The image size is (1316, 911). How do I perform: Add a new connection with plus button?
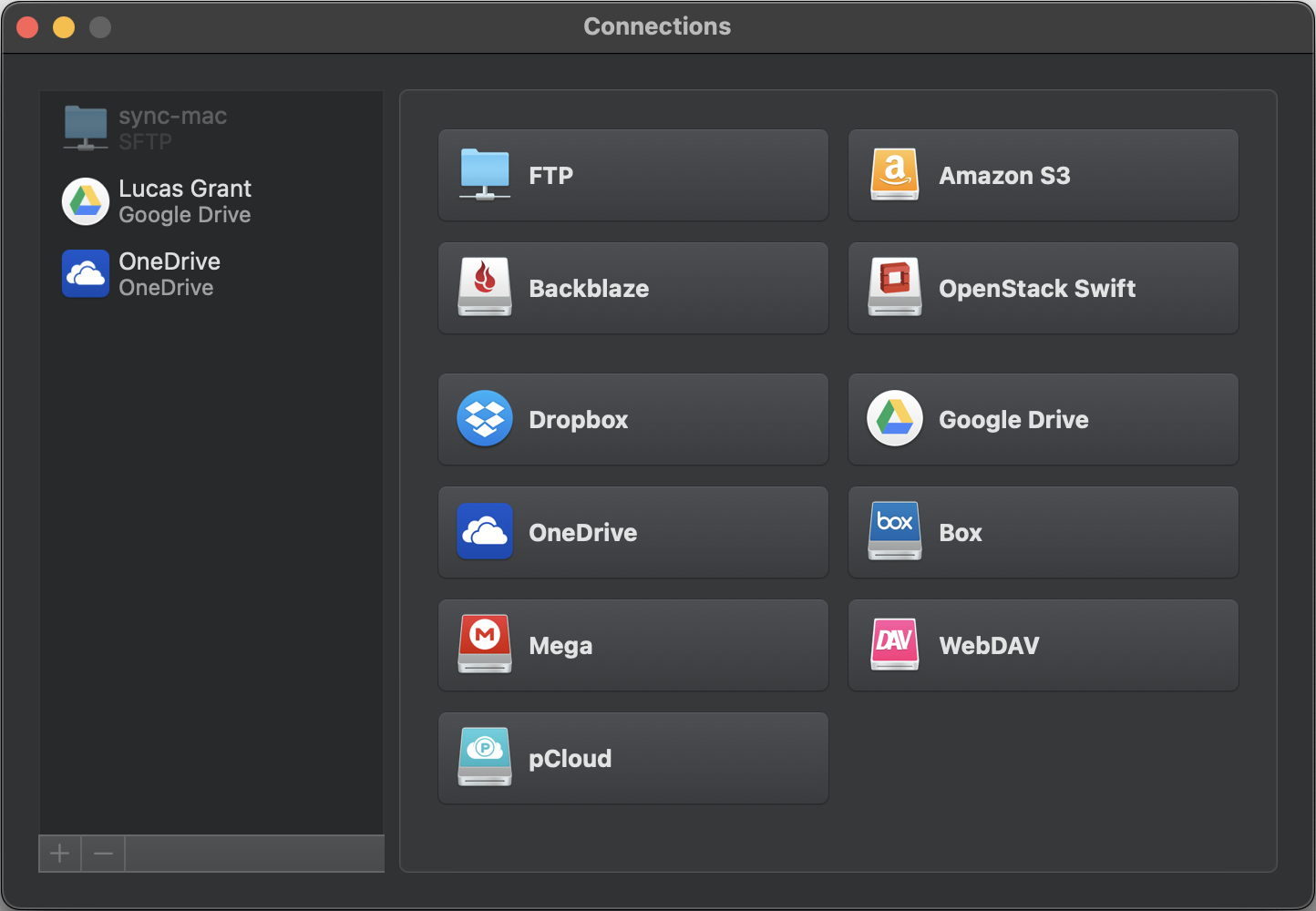tap(60, 854)
